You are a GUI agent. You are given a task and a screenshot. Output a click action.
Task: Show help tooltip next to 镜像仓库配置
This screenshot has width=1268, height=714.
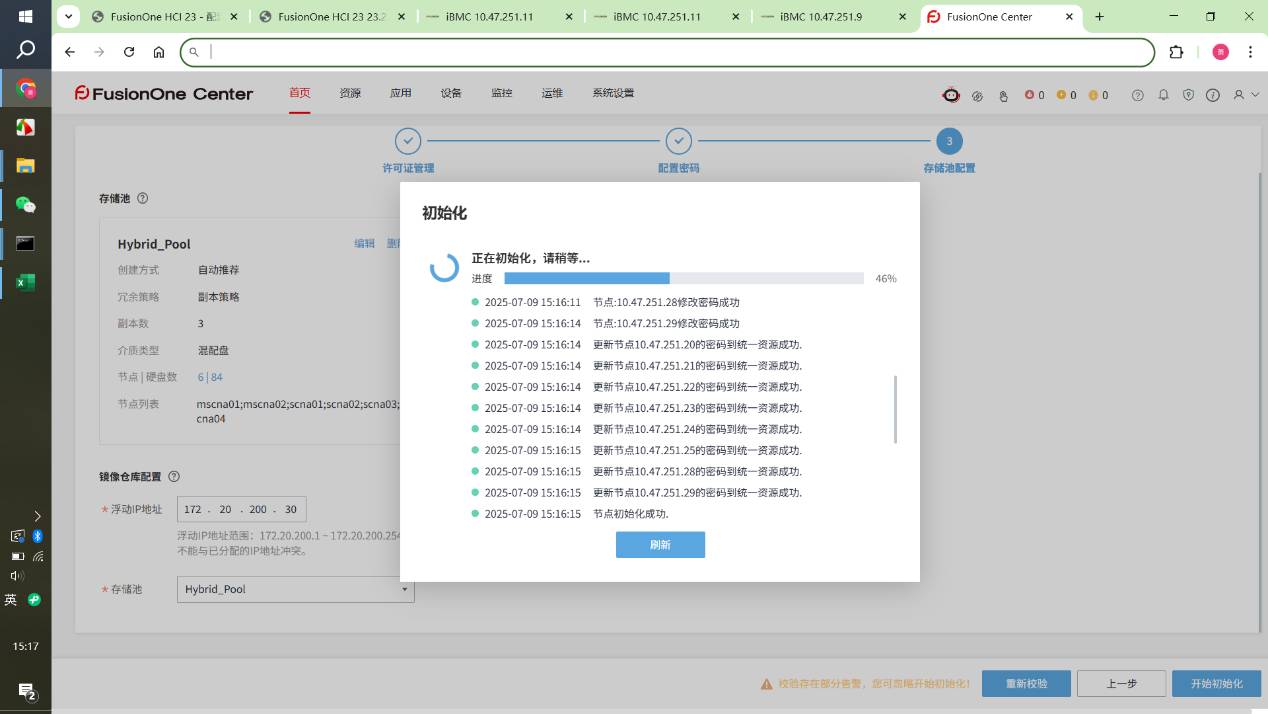pyautogui.click(x=174, y=477)
